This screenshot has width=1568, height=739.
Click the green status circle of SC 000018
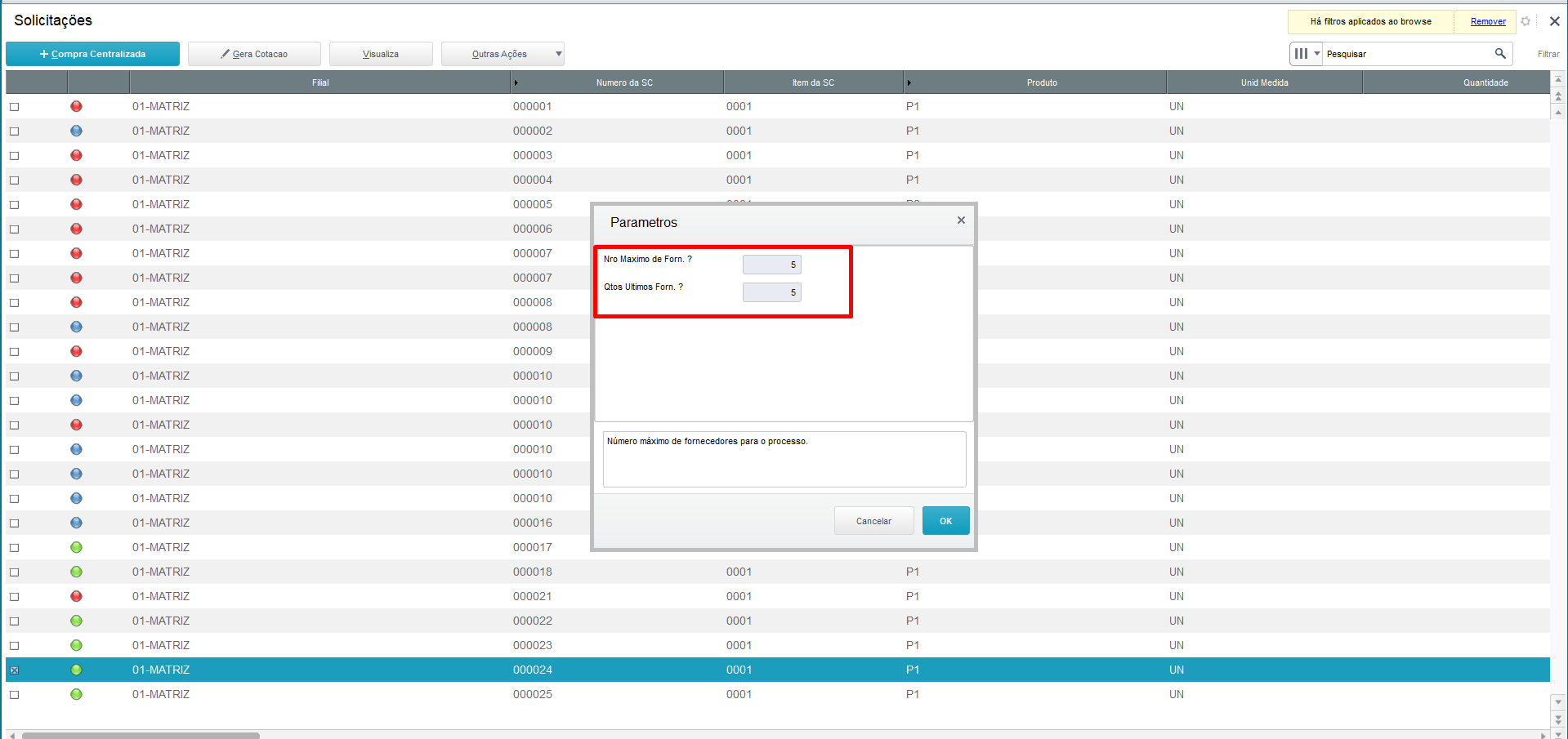click(76, 572)
